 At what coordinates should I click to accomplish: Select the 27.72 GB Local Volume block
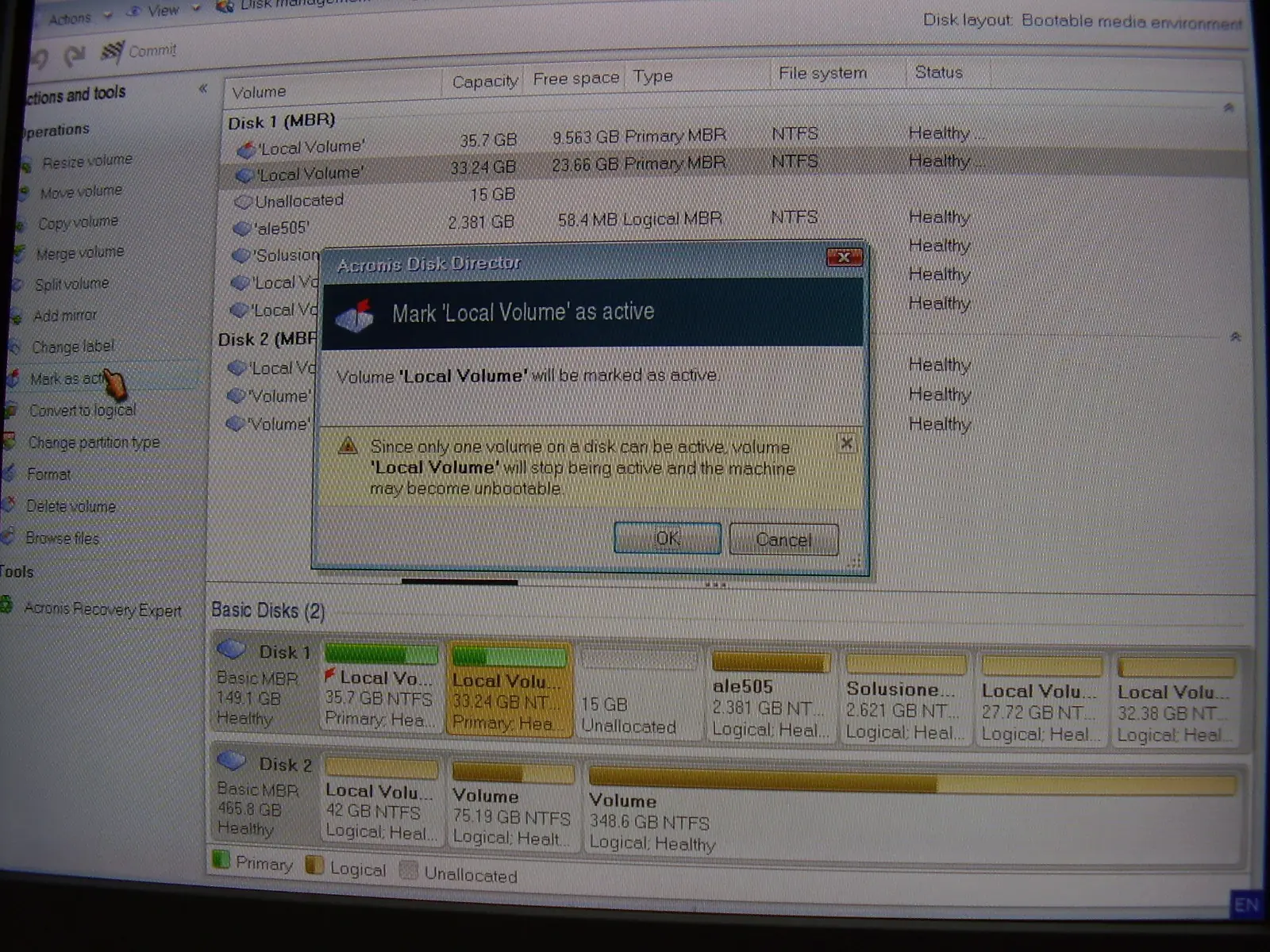[1041, 701]
